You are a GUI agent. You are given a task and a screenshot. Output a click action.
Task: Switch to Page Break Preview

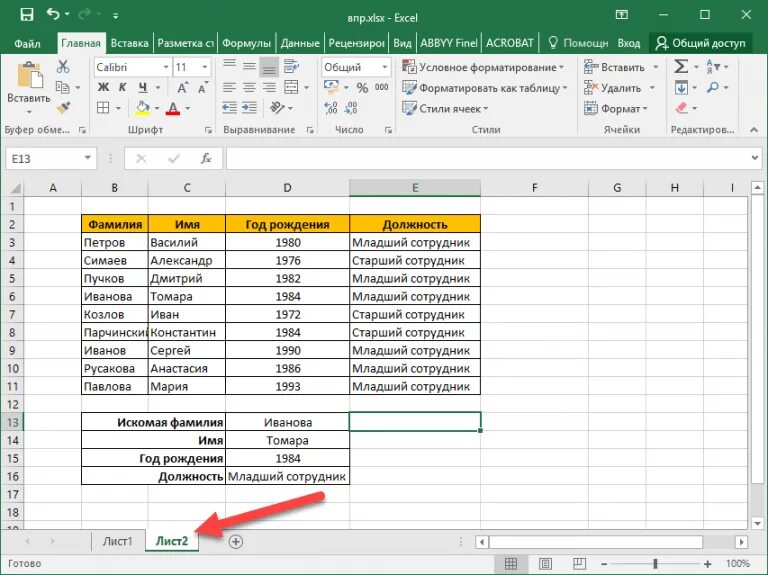579,564
